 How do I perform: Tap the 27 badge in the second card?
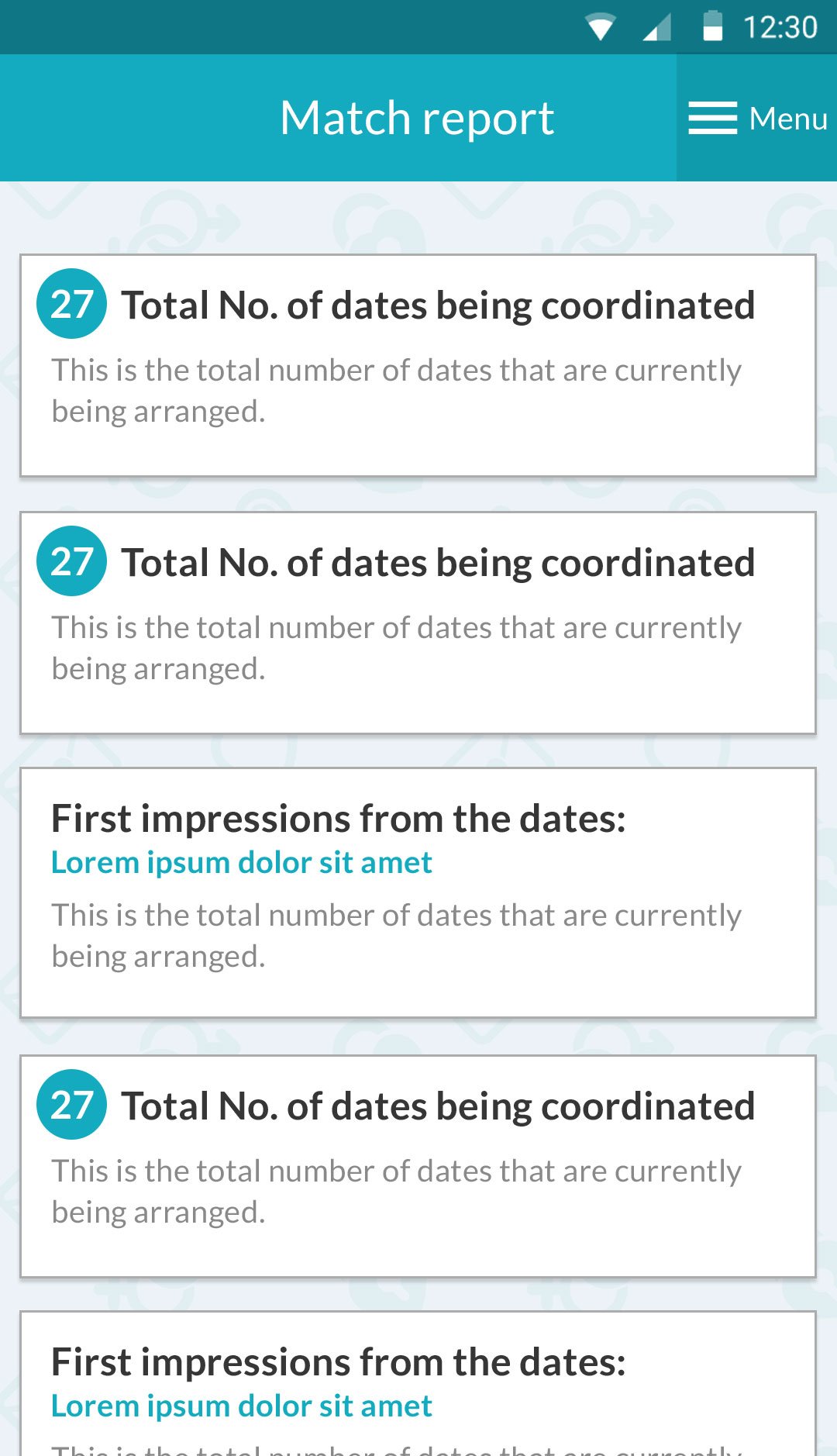point(71,561)
